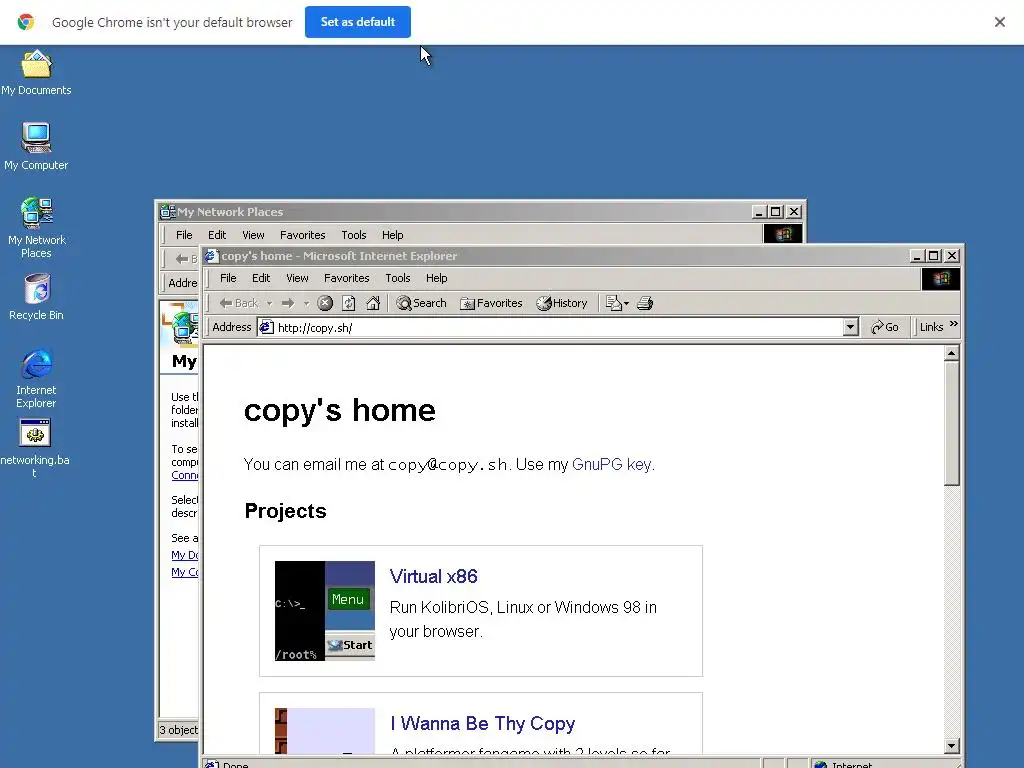Open Favorites menu in My Network Places
1024x768 pixels.
(302, 235)
